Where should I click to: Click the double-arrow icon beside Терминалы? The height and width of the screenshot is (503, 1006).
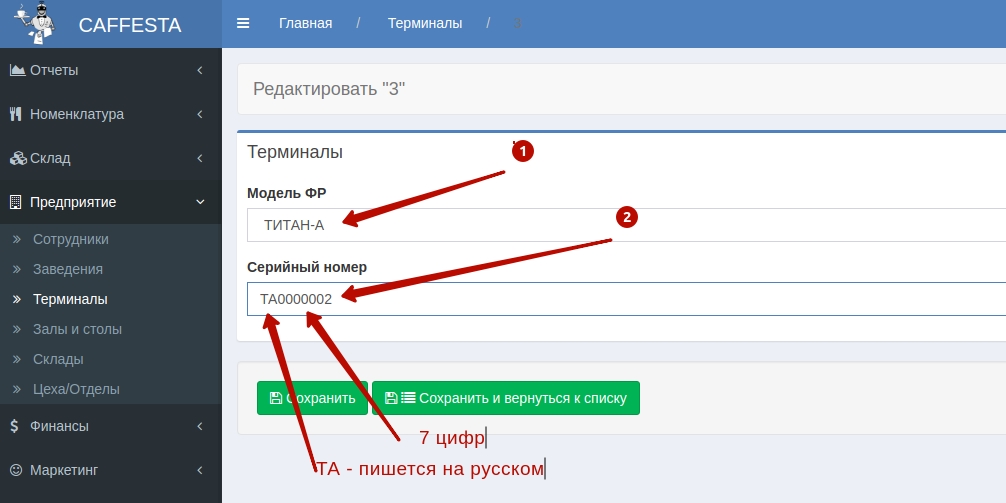point(17,300)
